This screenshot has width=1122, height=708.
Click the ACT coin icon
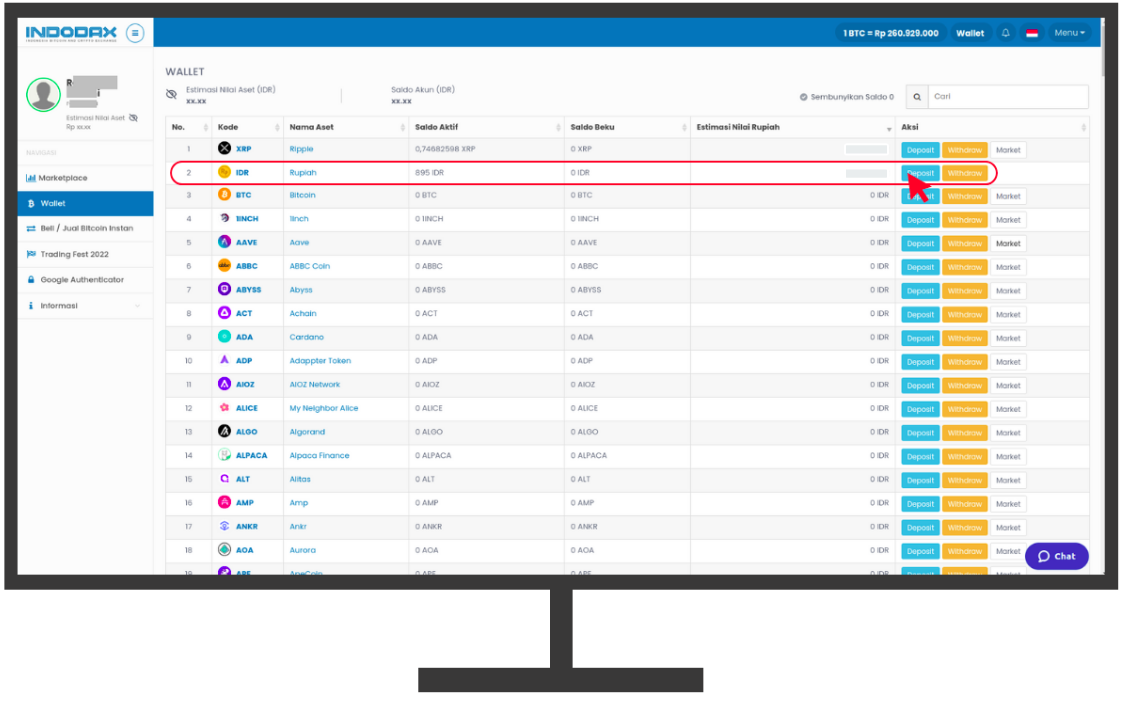(224, 313)
